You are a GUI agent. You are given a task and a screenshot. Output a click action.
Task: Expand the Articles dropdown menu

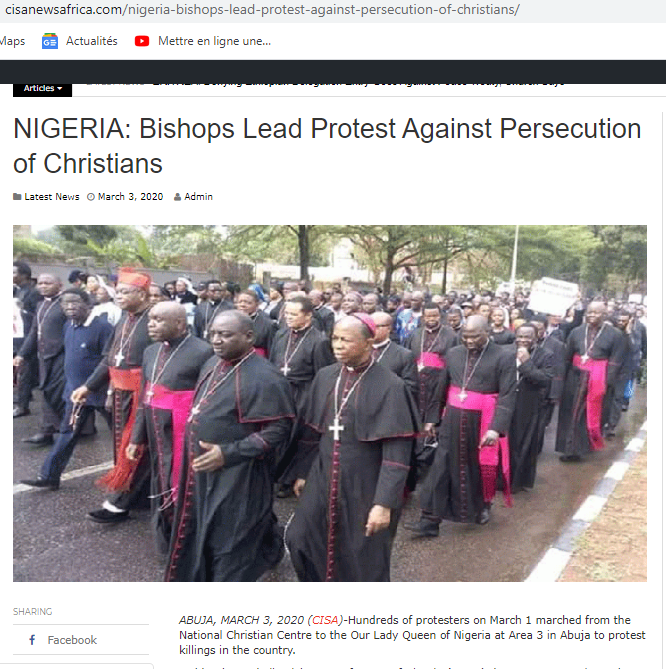click(42, 88)
